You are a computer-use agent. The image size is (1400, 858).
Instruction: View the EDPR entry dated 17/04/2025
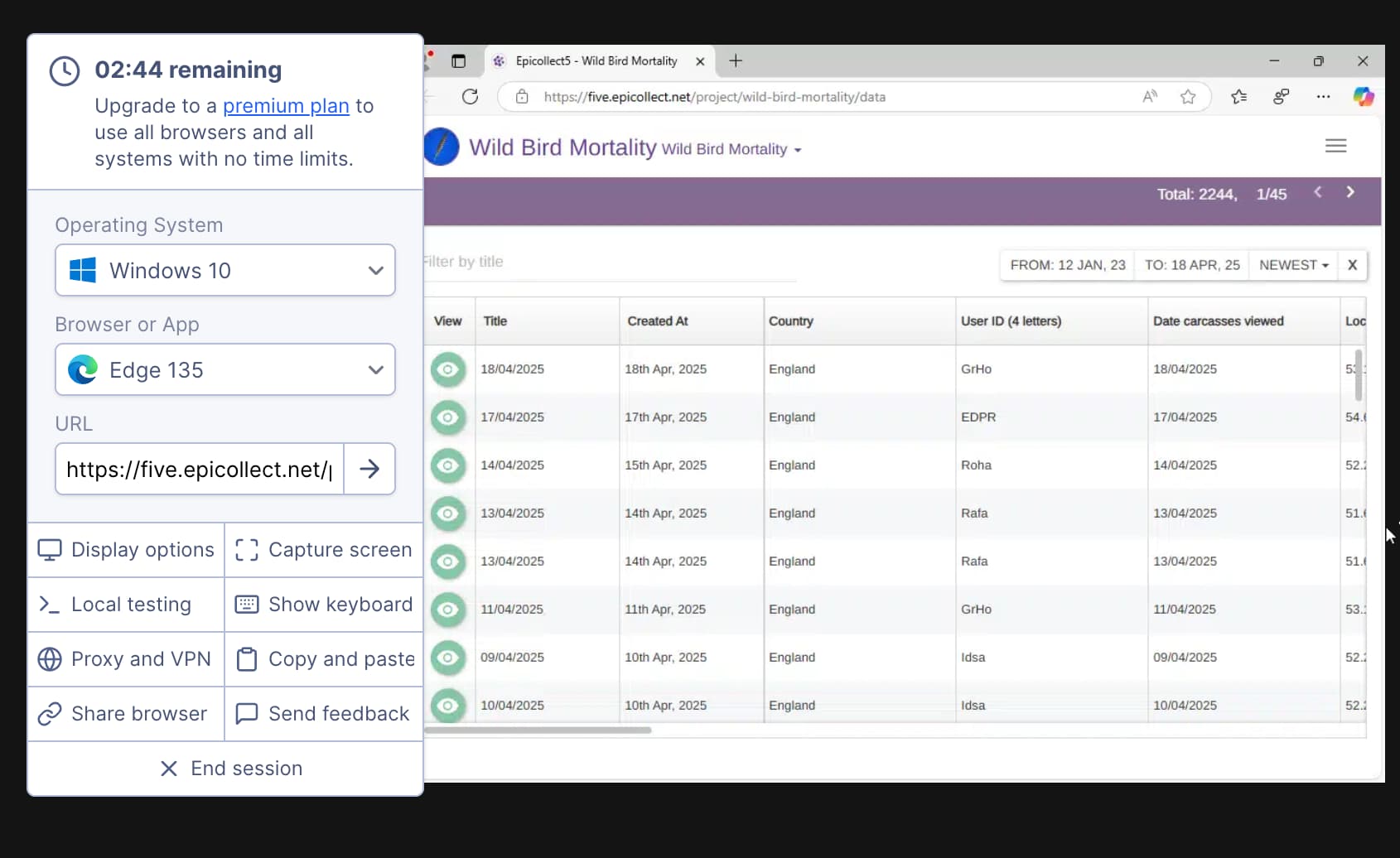(x=448, y=417)
